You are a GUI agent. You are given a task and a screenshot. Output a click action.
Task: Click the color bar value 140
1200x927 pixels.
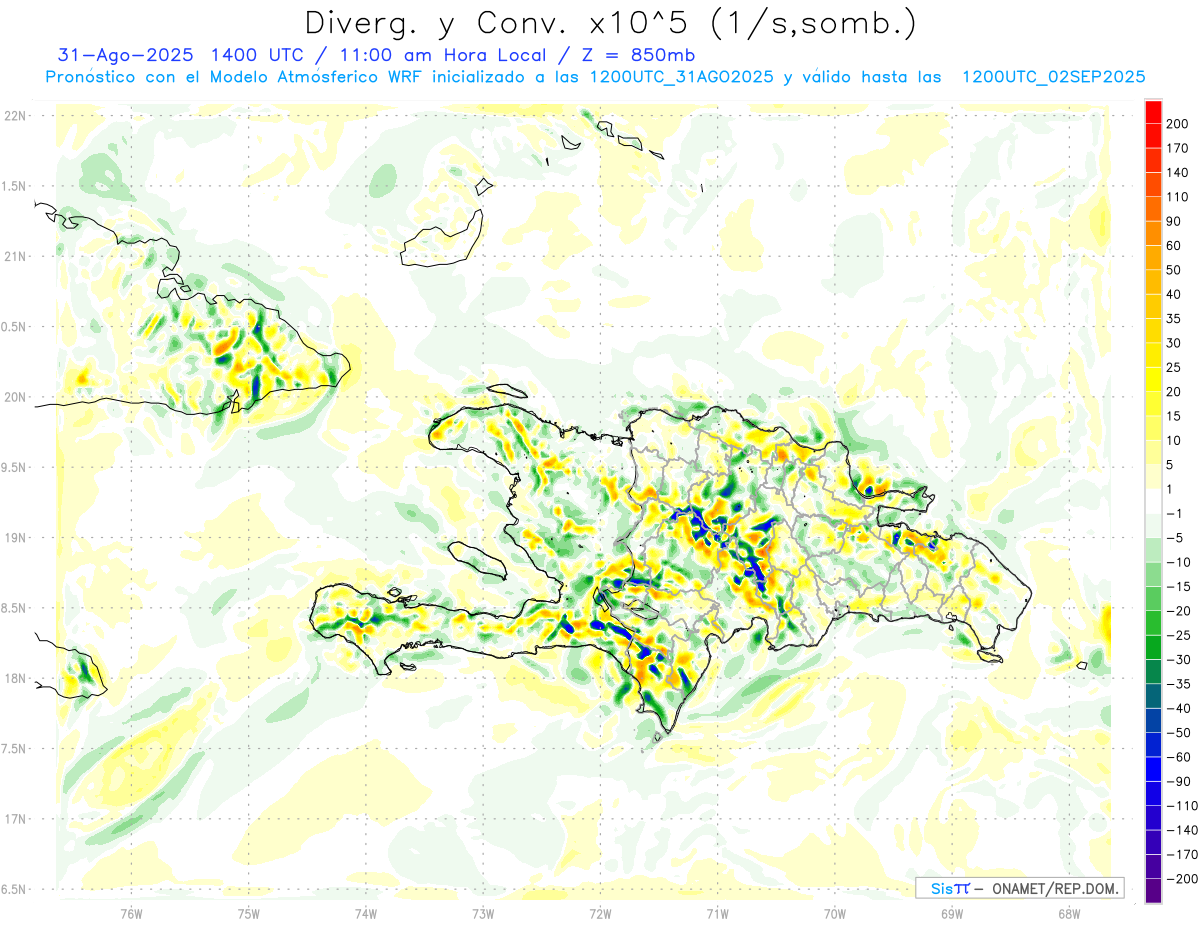click(x=1177, y=172)
